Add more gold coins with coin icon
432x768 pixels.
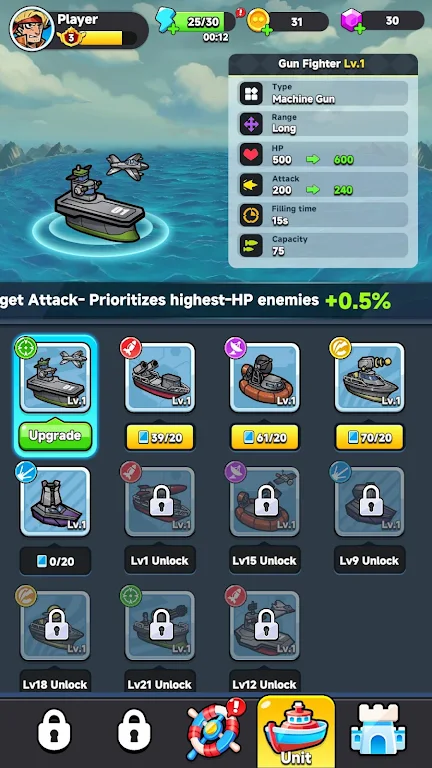click(259, 23)
